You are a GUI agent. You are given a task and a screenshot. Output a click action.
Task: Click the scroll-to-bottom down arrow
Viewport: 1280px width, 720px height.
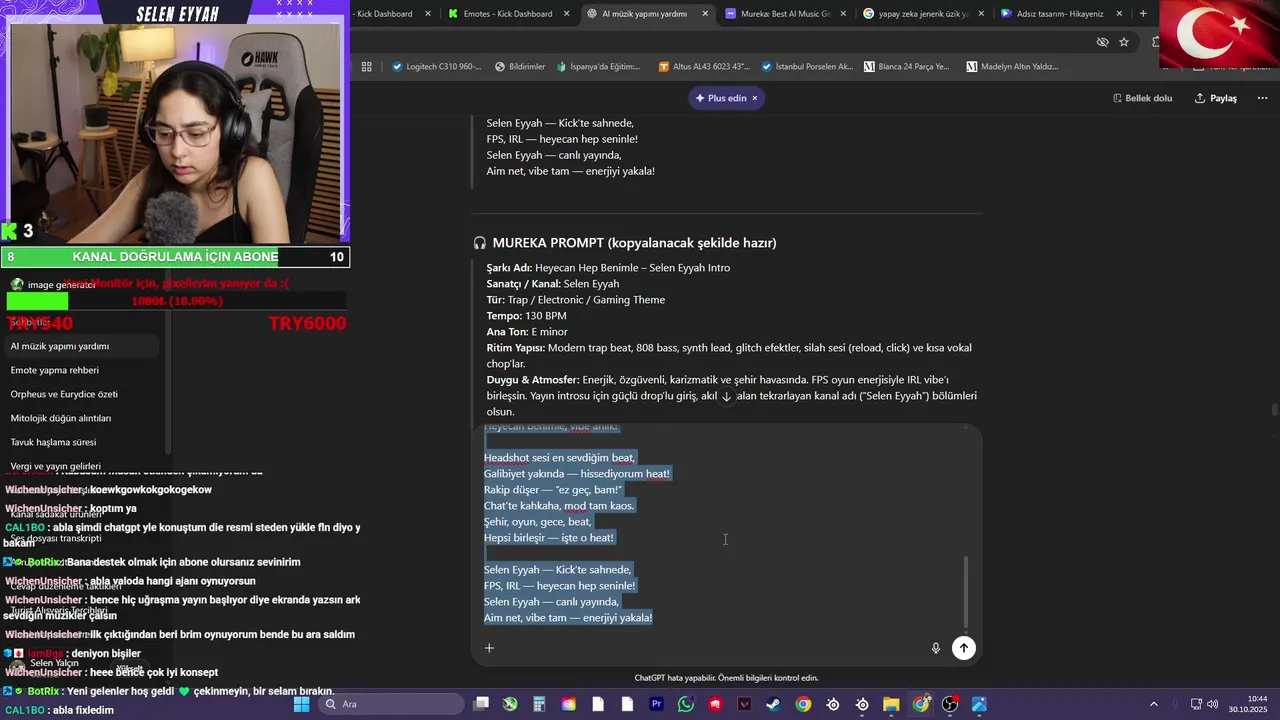726,397
